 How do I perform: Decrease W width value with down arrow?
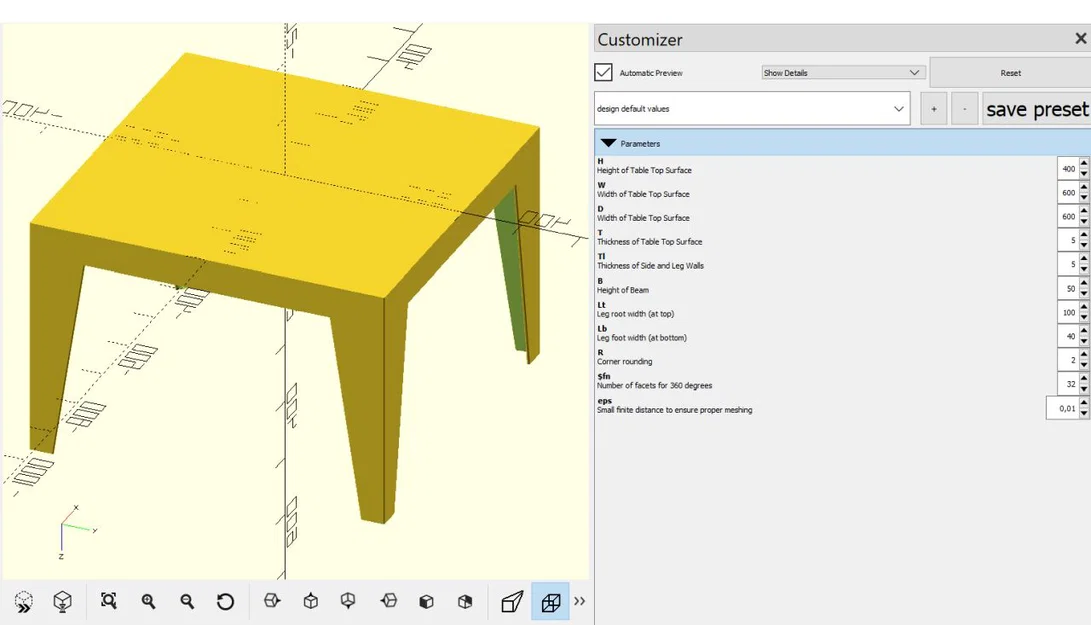[x=1083, y=198]
